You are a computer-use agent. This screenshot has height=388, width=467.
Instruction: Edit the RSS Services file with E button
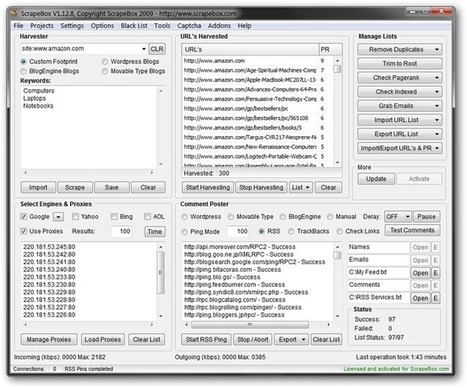pyautogui.click(x=435, y=298)
